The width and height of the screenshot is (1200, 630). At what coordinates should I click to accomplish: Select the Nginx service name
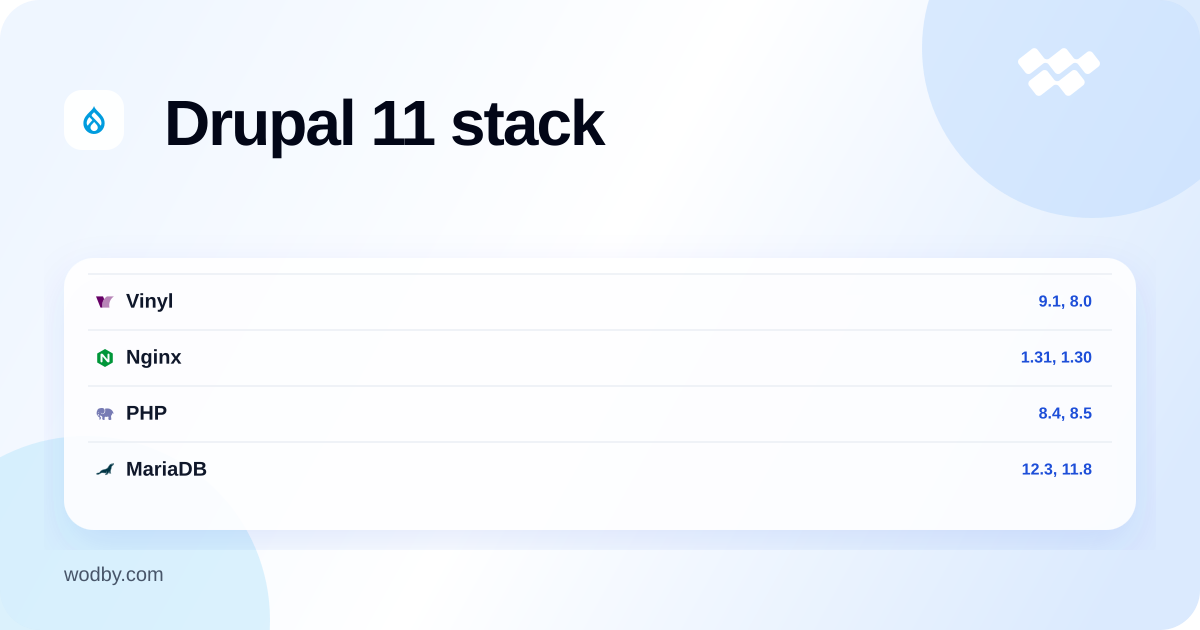click(153, 357)
